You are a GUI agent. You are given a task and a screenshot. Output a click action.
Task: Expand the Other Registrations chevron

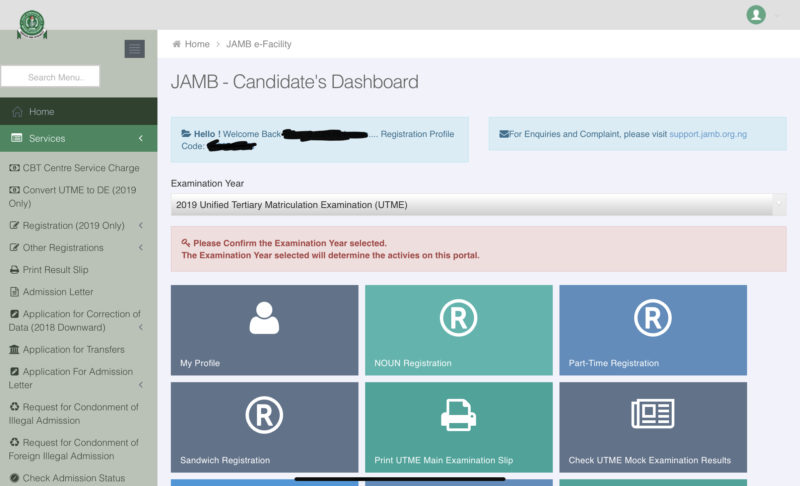click(141, 247)
